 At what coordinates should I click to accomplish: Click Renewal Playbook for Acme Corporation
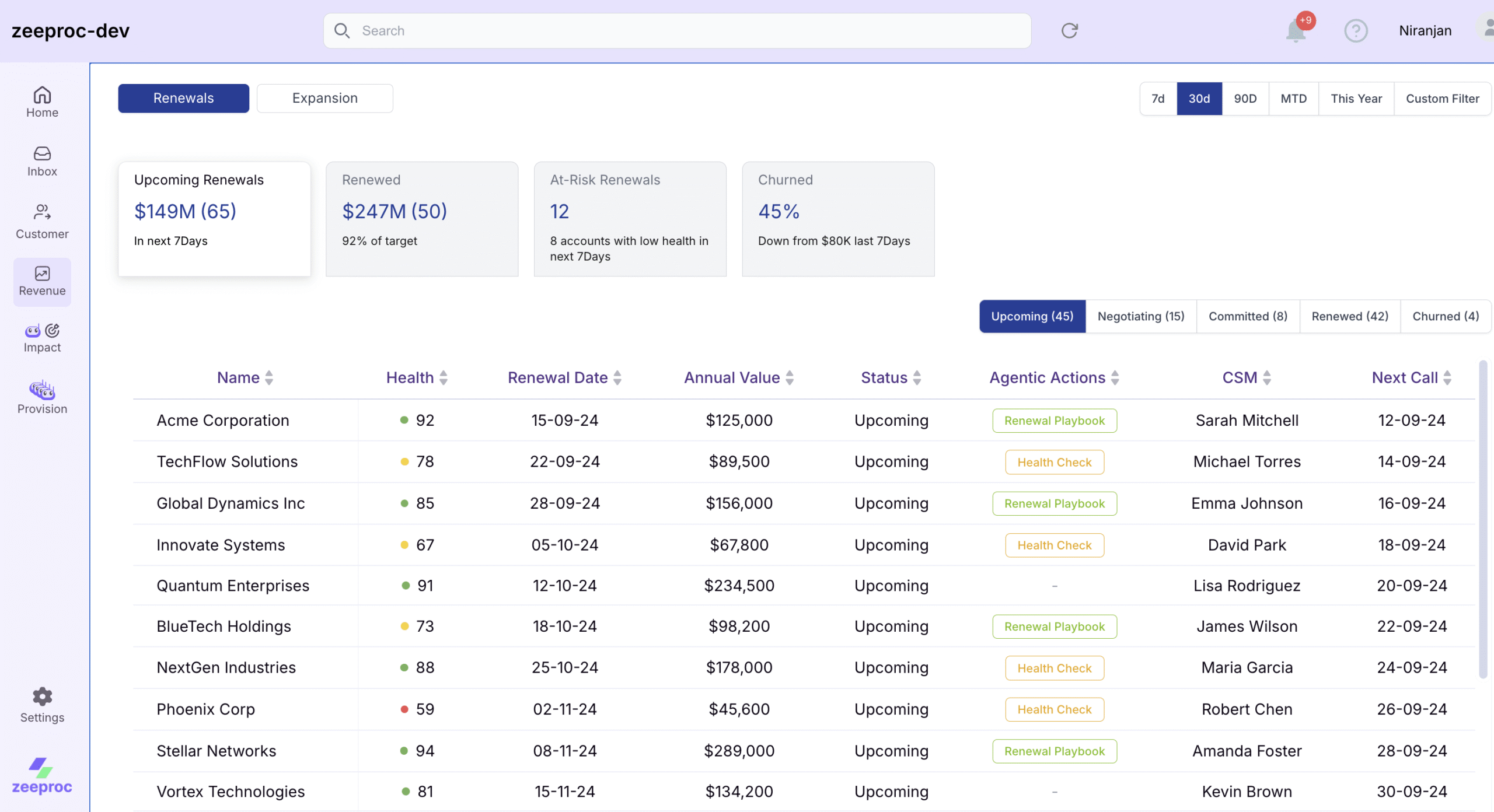(1054, 421)
